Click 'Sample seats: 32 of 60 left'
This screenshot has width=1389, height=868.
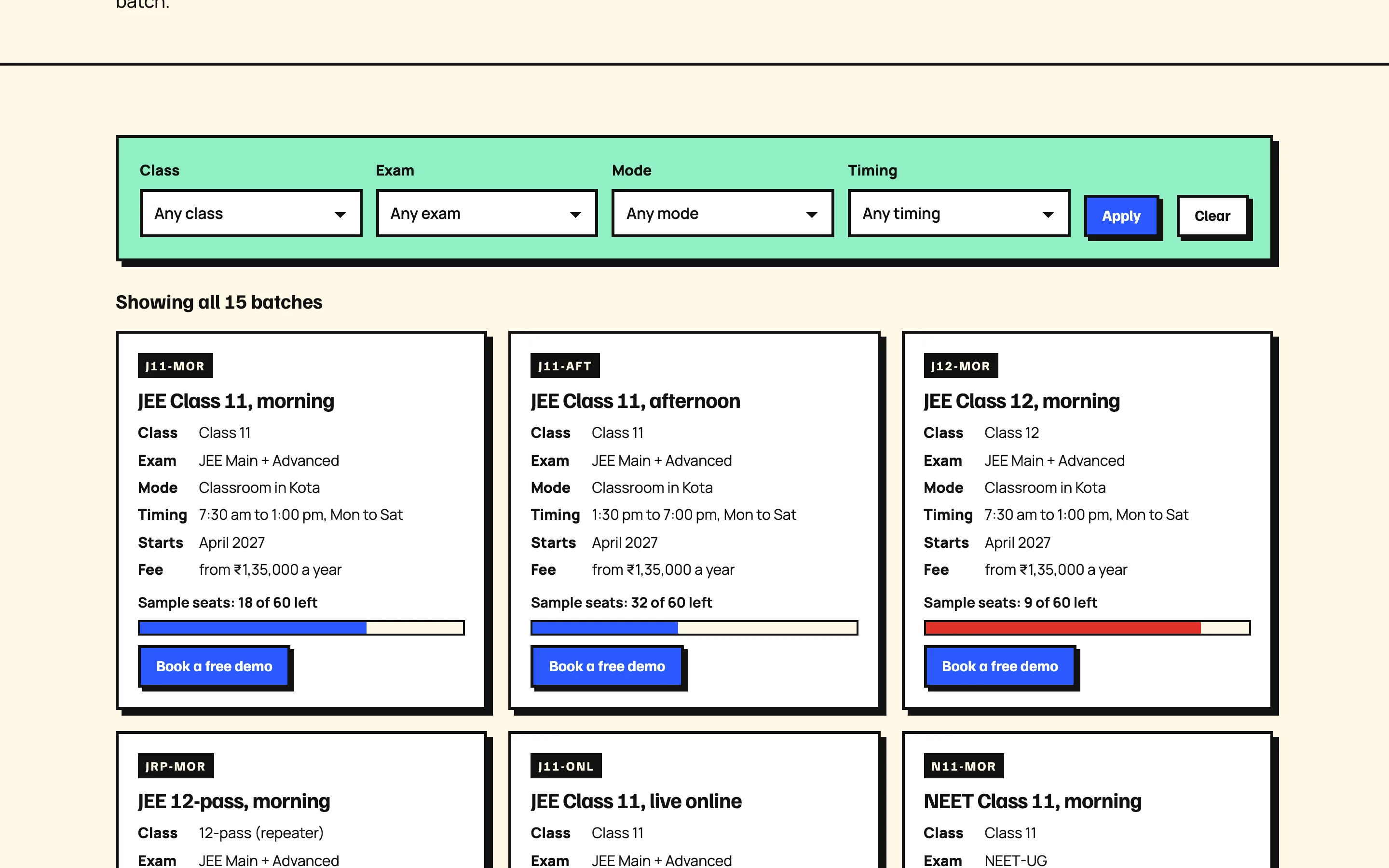coord(621,602)
